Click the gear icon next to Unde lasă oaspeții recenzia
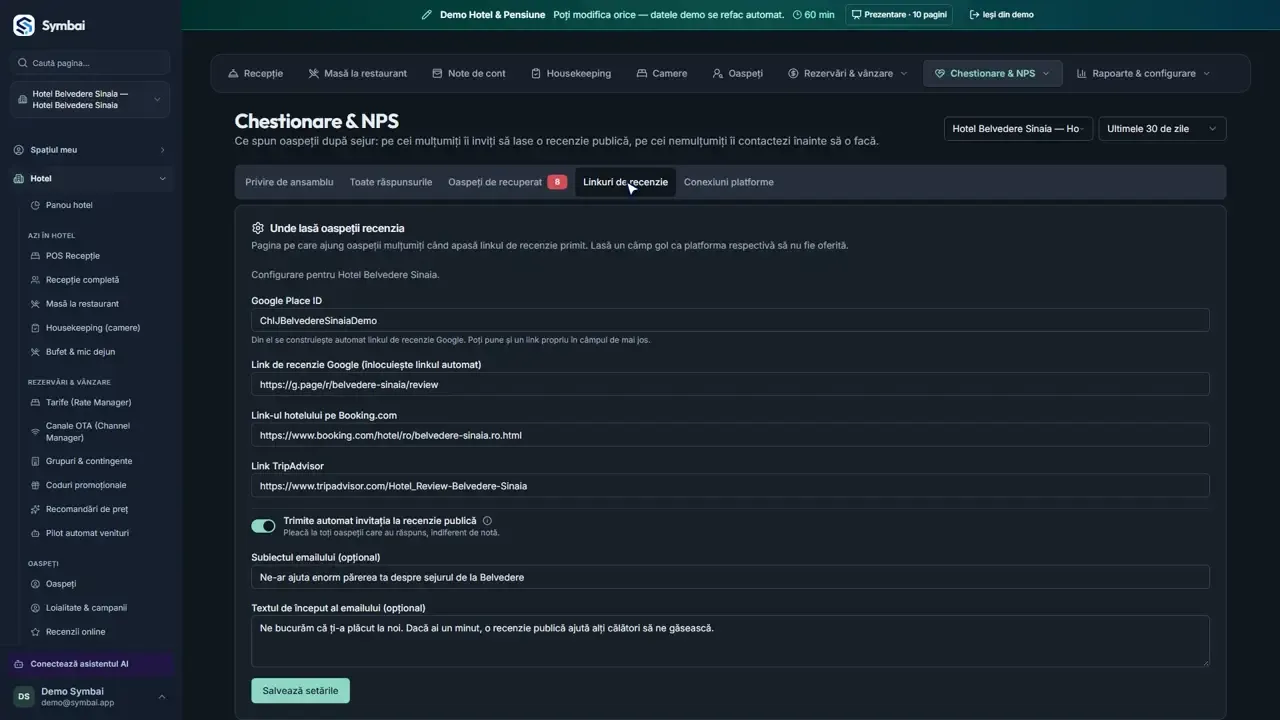 [x=258, y=228]
